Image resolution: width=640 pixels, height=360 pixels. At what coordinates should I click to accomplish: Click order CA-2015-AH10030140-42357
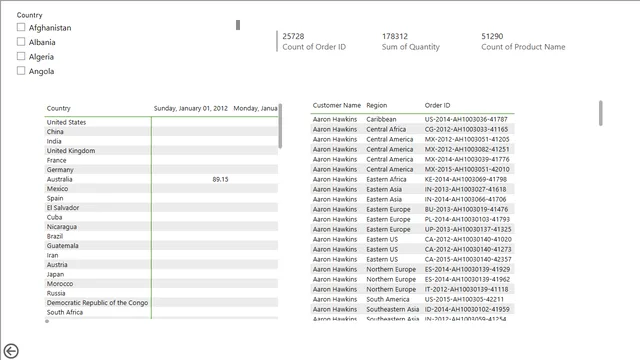(468, 259)
